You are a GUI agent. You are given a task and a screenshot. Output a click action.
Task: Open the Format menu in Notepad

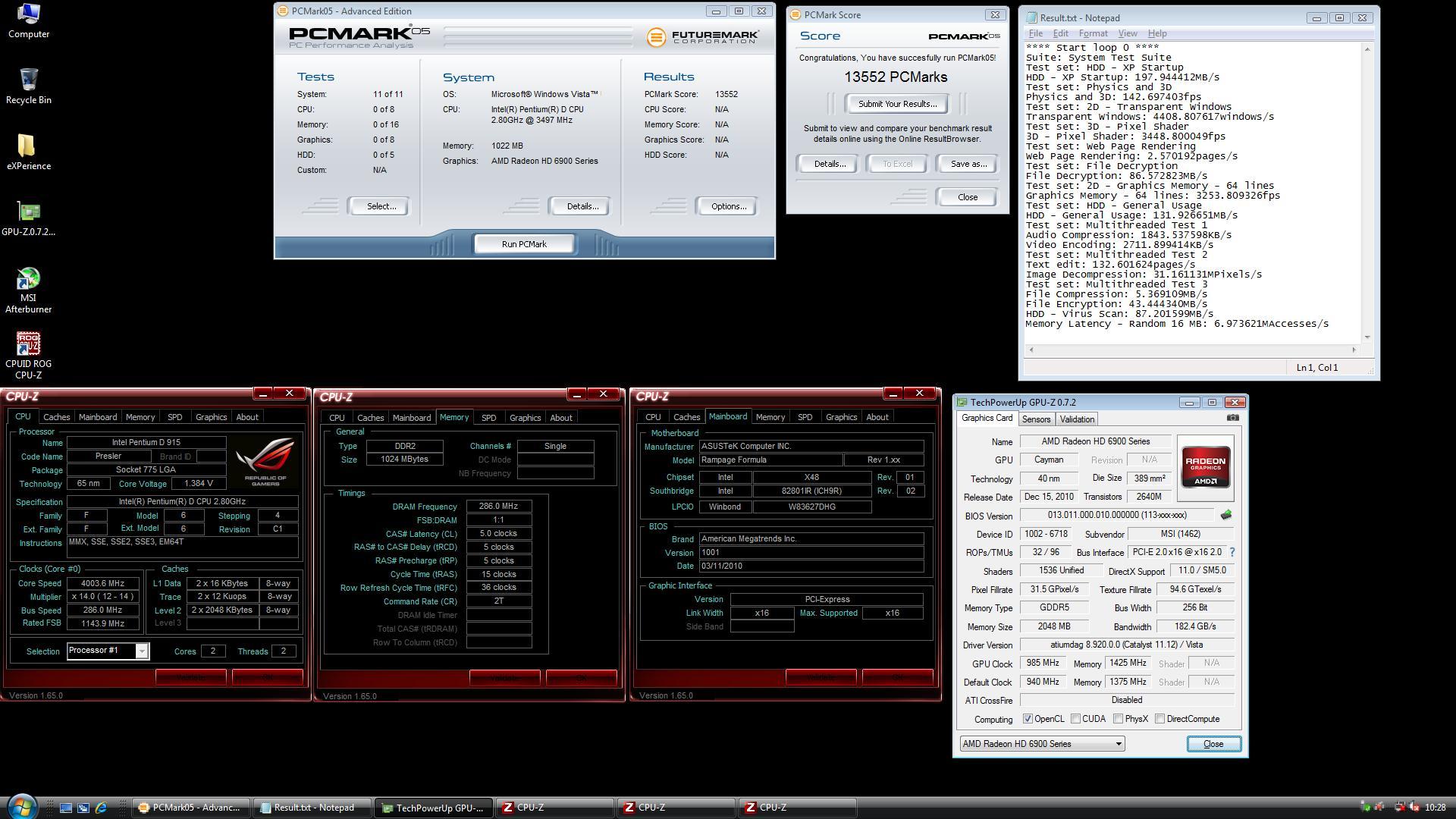coord(1093,33)
